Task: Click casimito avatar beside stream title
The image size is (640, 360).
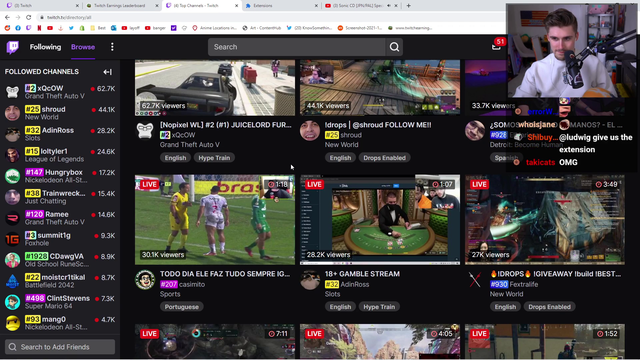Action: tap(145, 280)
